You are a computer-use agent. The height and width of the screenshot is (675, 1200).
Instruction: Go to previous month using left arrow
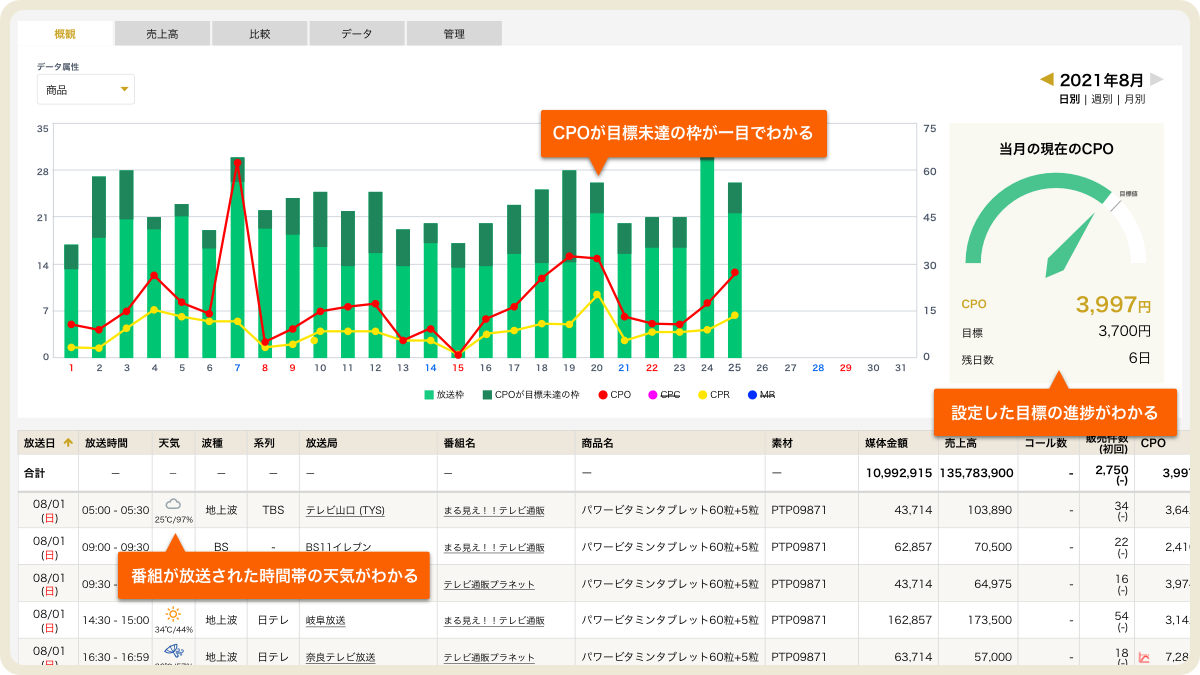(1047, 79)
